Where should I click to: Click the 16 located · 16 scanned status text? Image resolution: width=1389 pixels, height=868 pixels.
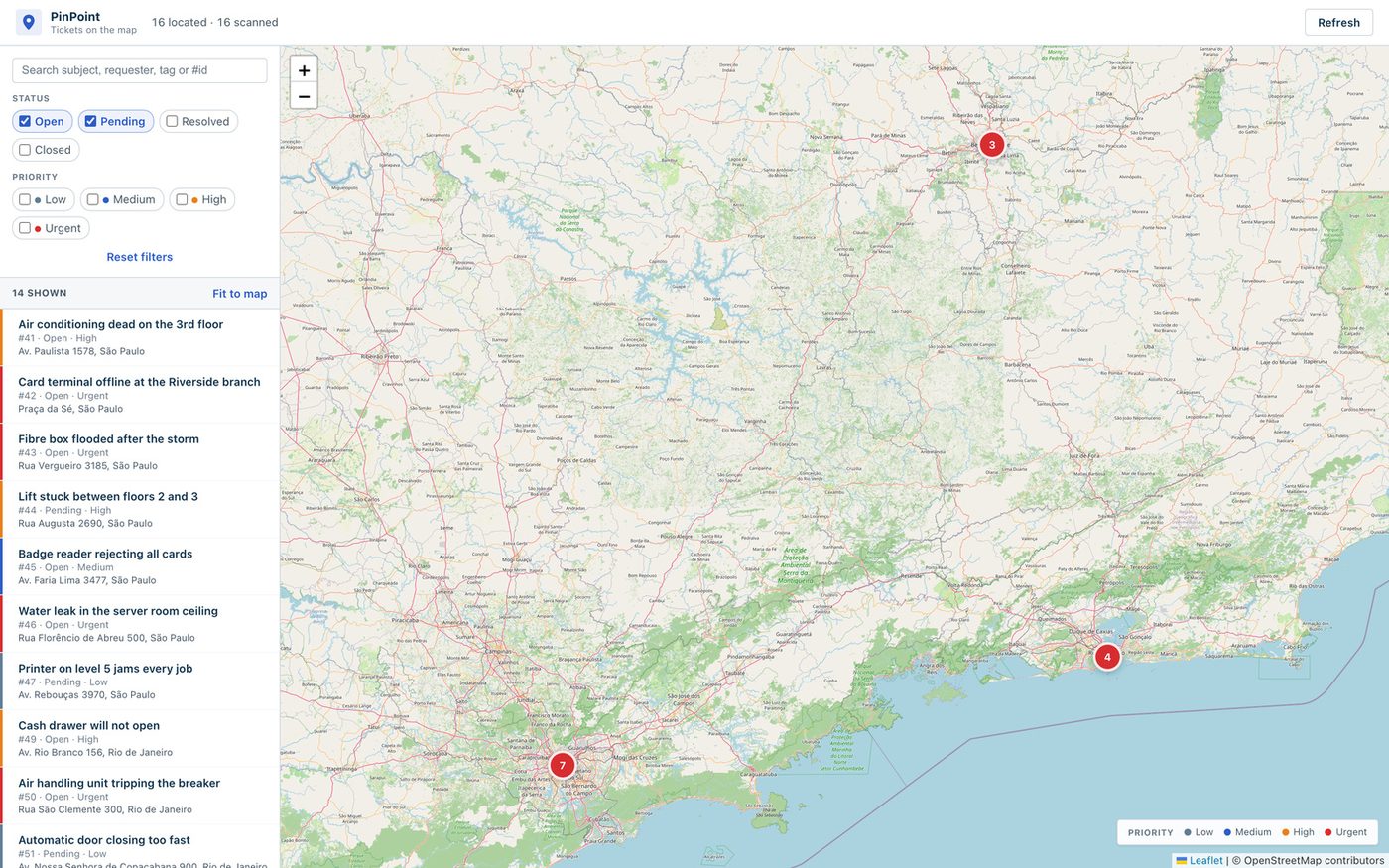215,22
